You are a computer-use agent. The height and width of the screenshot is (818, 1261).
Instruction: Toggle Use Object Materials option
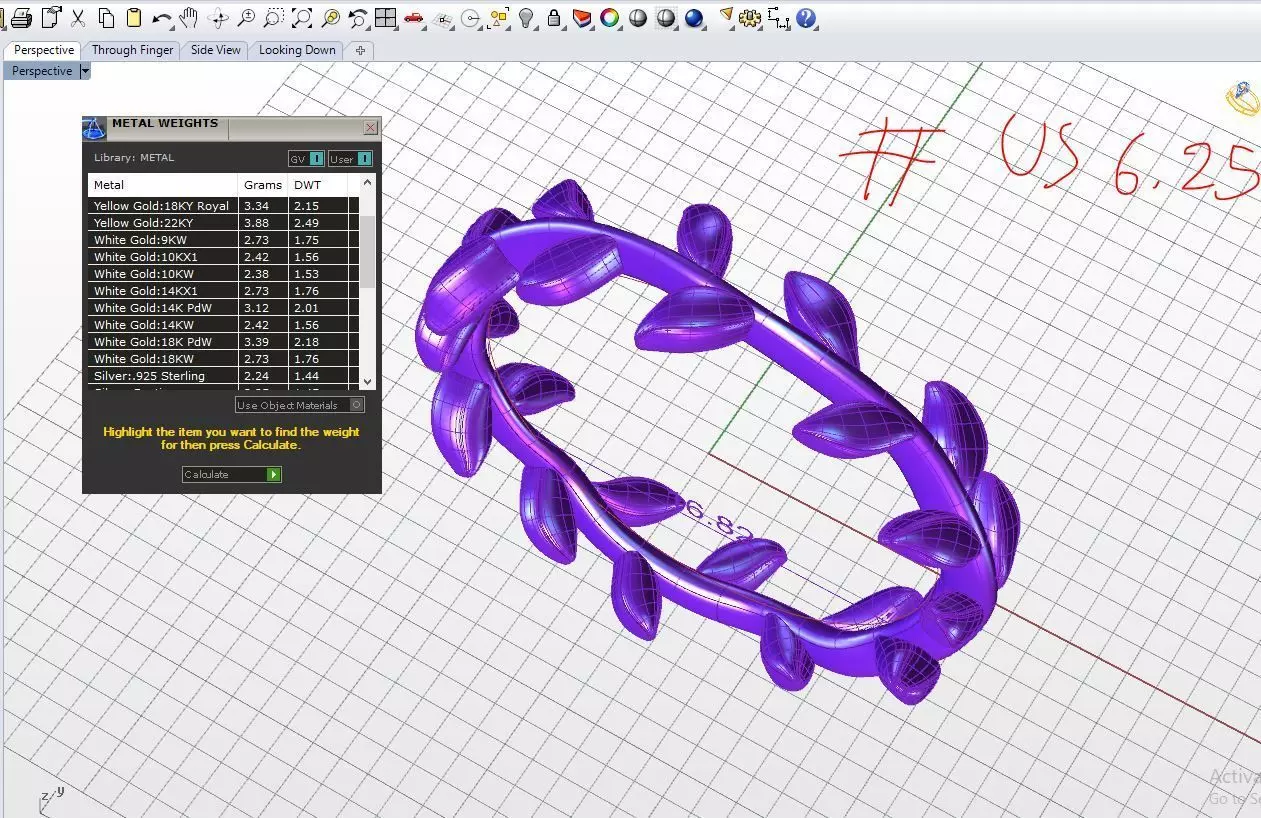click(300, 405)
